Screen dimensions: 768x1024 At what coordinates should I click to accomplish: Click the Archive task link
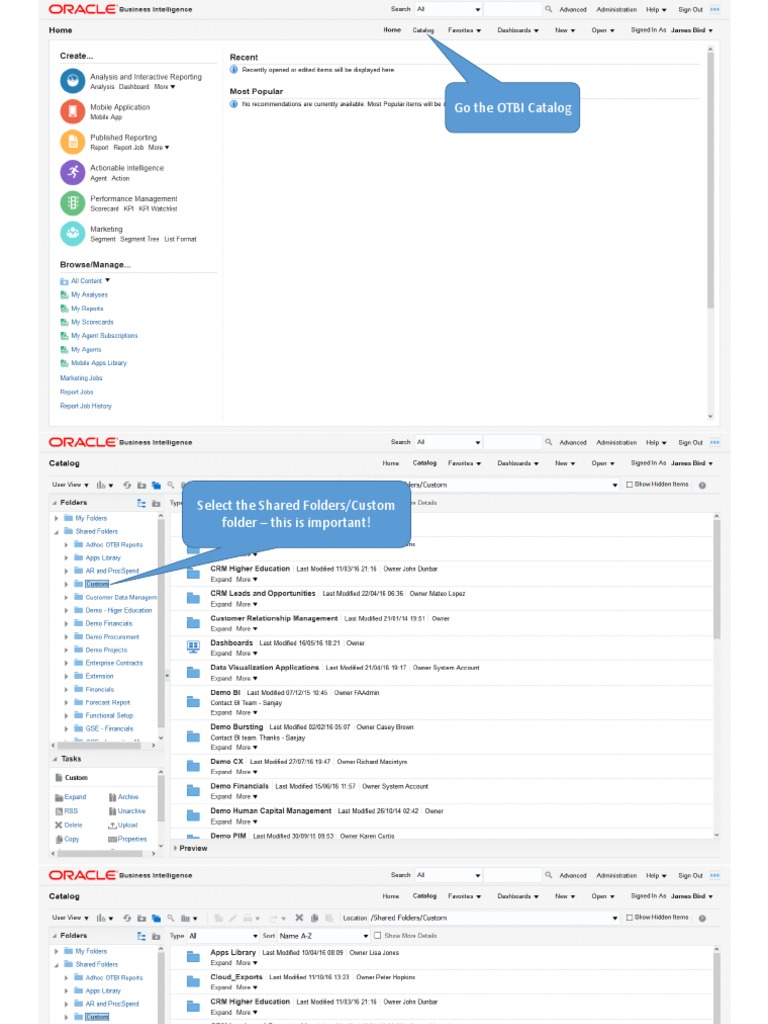pyautogui.click(x=128, y=797)
